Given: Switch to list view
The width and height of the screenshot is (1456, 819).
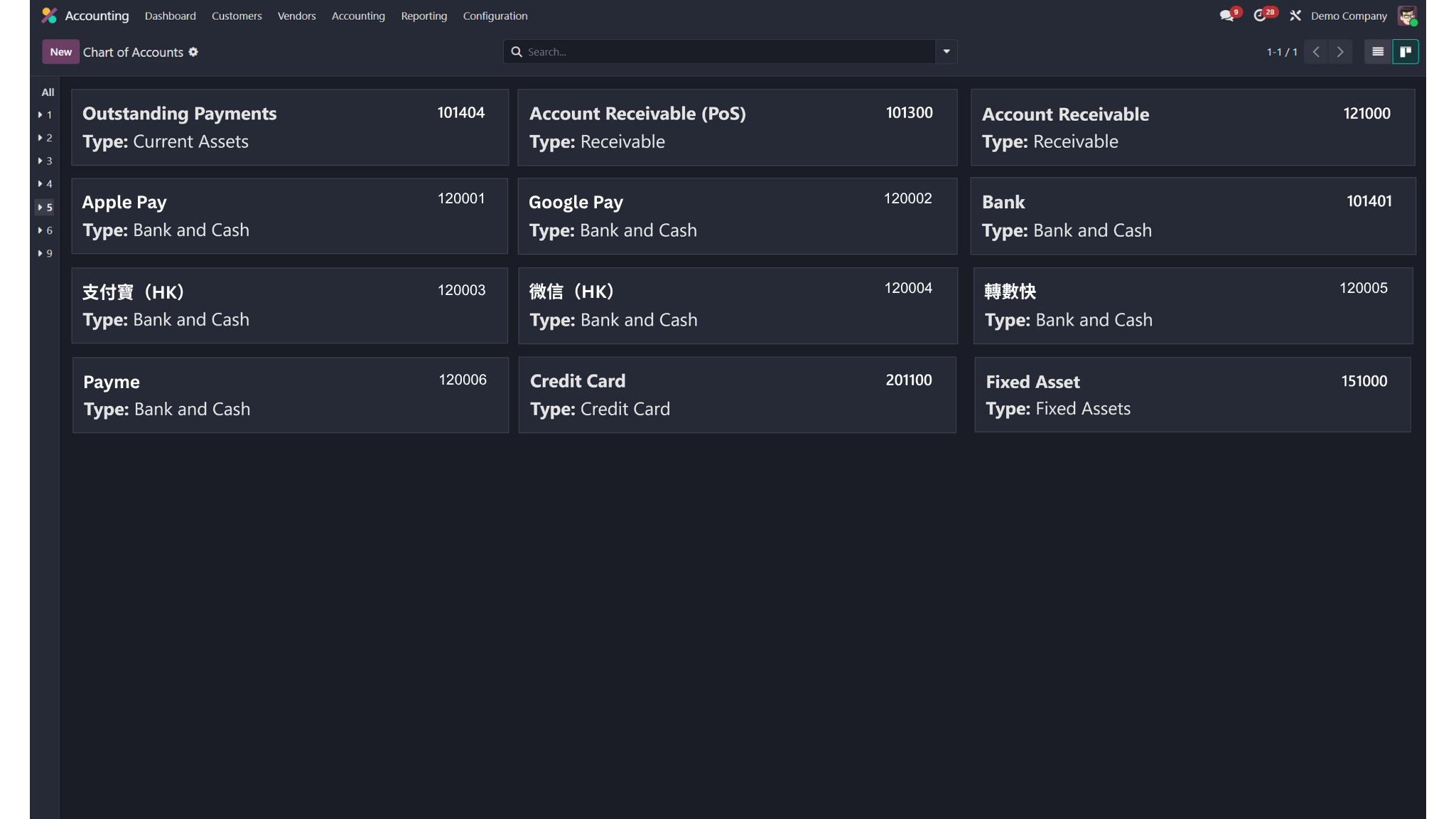Looking at the screenshot, I should (1377, 52).
